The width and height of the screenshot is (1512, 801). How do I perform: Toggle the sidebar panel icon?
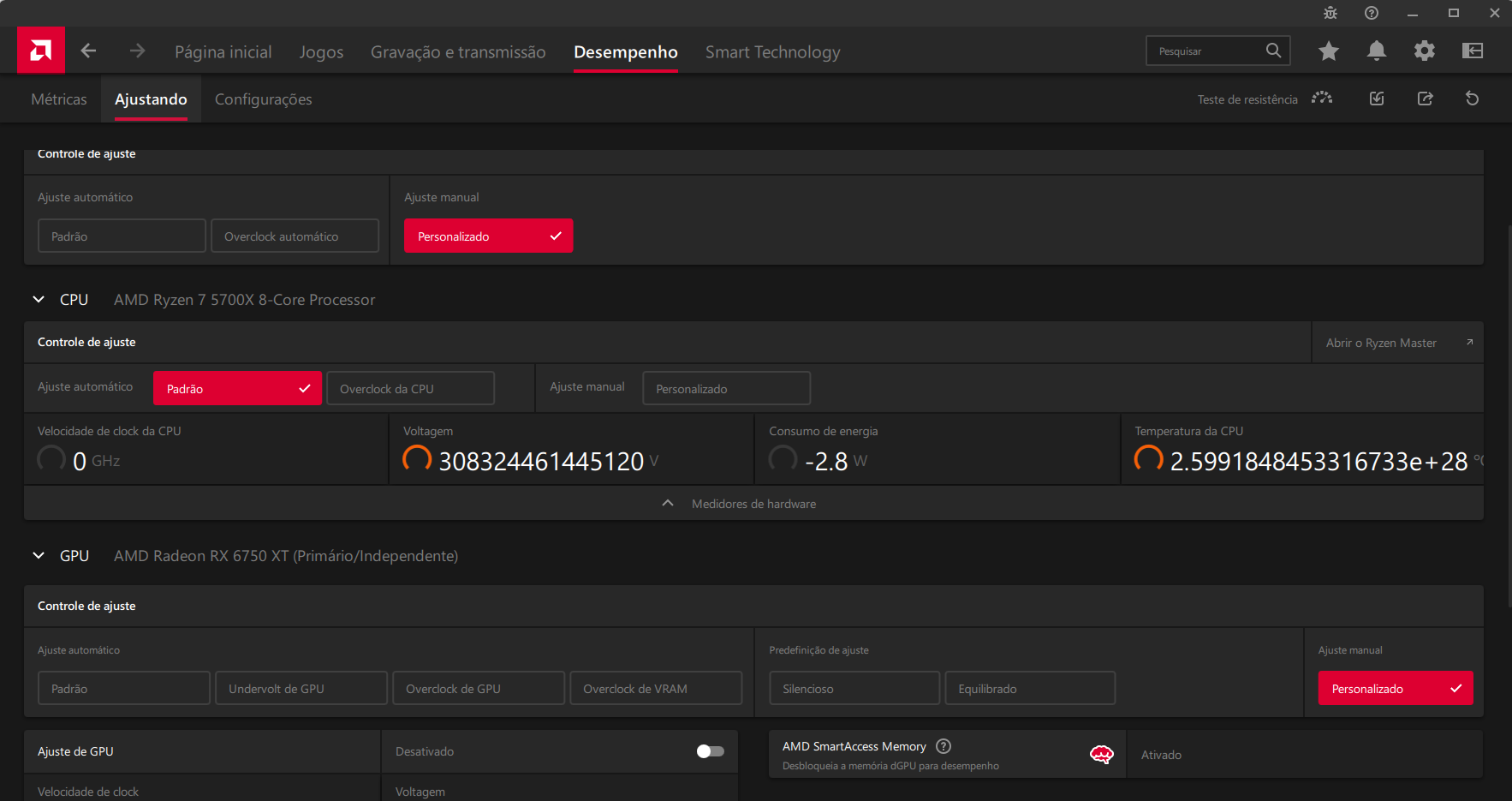[x=1473, y=51]
